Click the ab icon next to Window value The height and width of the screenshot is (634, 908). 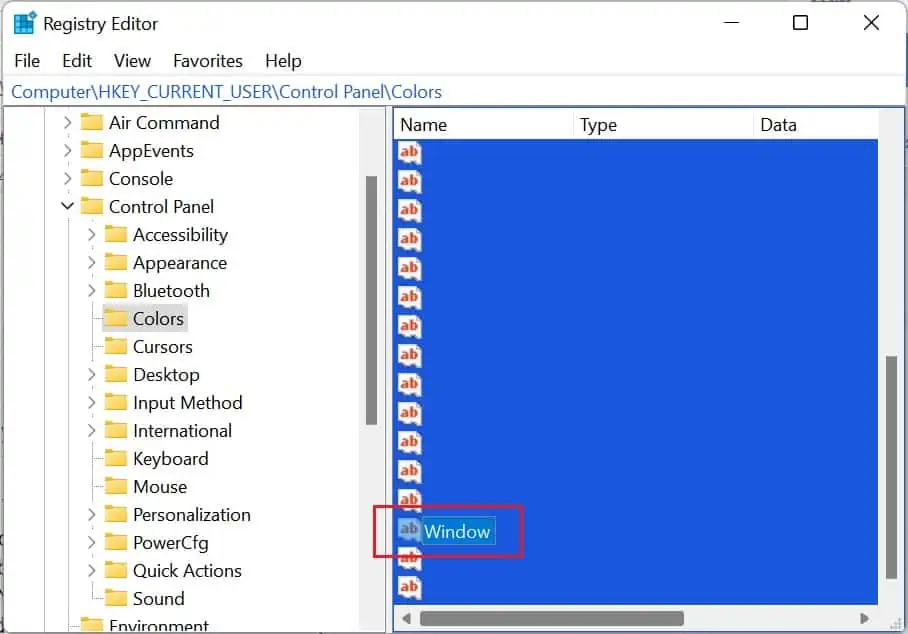tap(410, 531)
